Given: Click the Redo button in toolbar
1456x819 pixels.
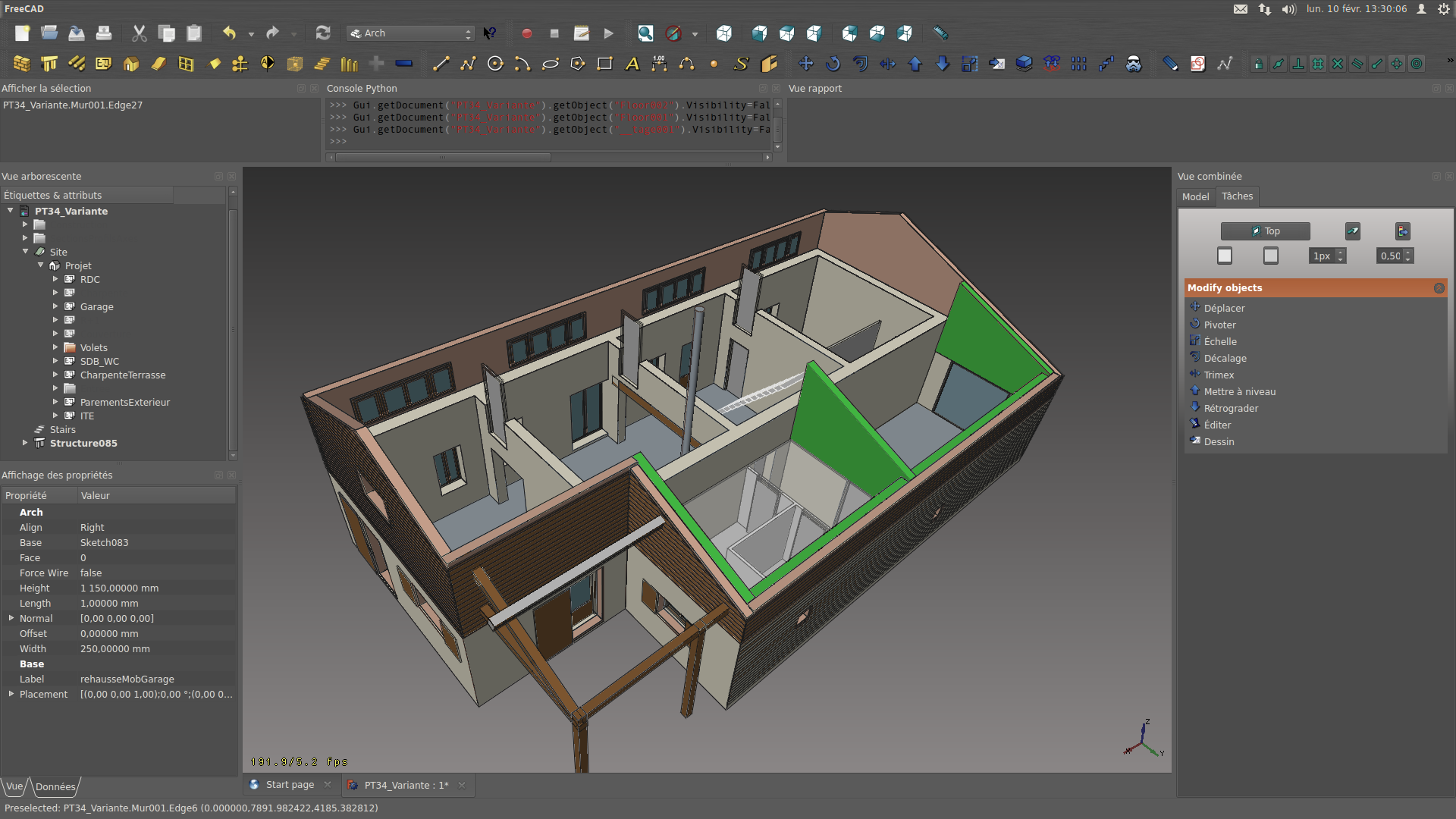Looking at the screenshot, I should point(273,33).
